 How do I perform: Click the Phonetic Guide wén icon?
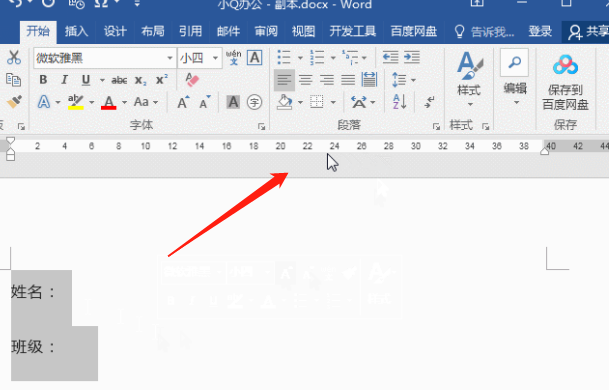coord(233,57)
